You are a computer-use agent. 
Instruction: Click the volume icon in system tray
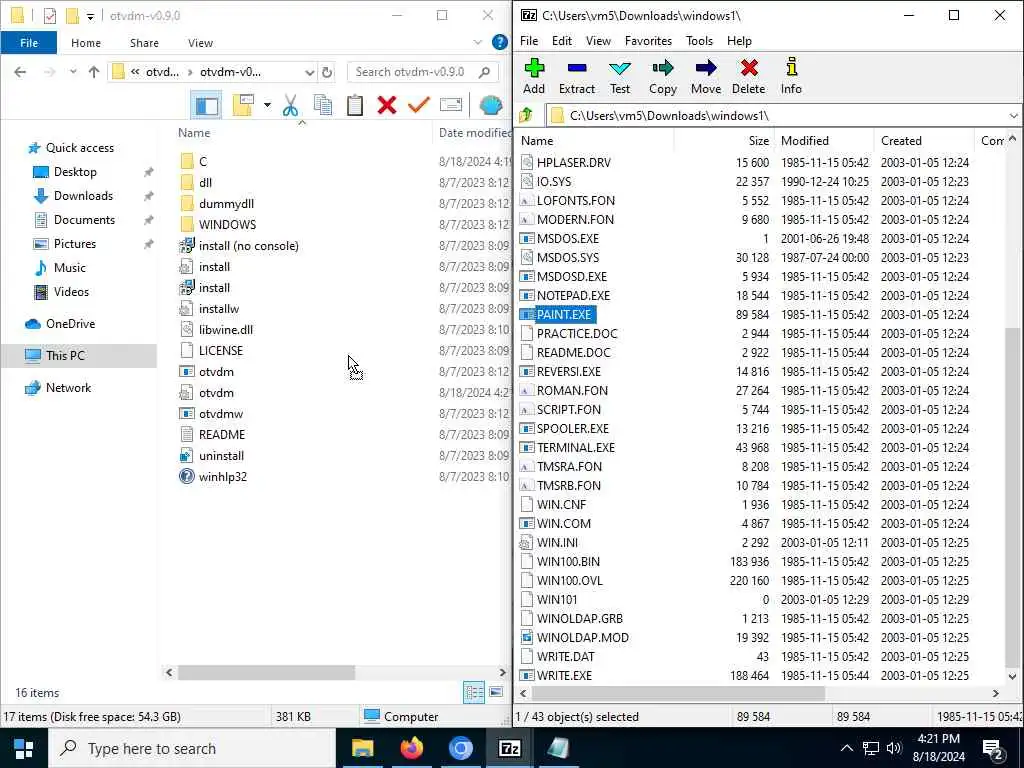pyautogui.click(x=894, y=748)
